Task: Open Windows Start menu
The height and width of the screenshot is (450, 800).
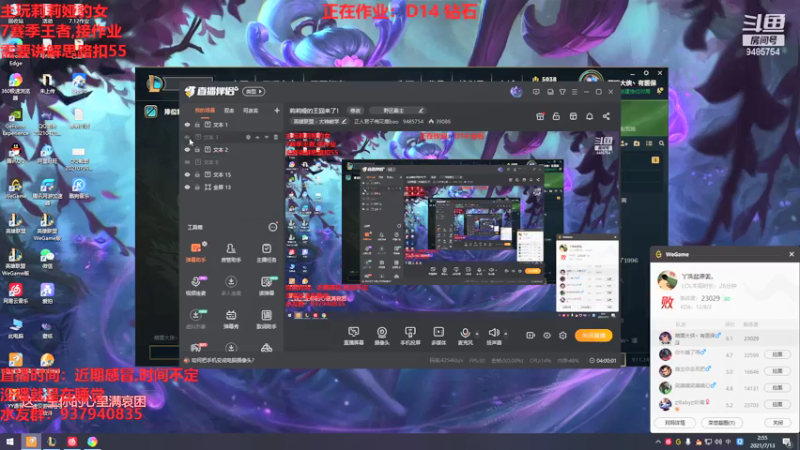Action: click(x=10, y=441)
